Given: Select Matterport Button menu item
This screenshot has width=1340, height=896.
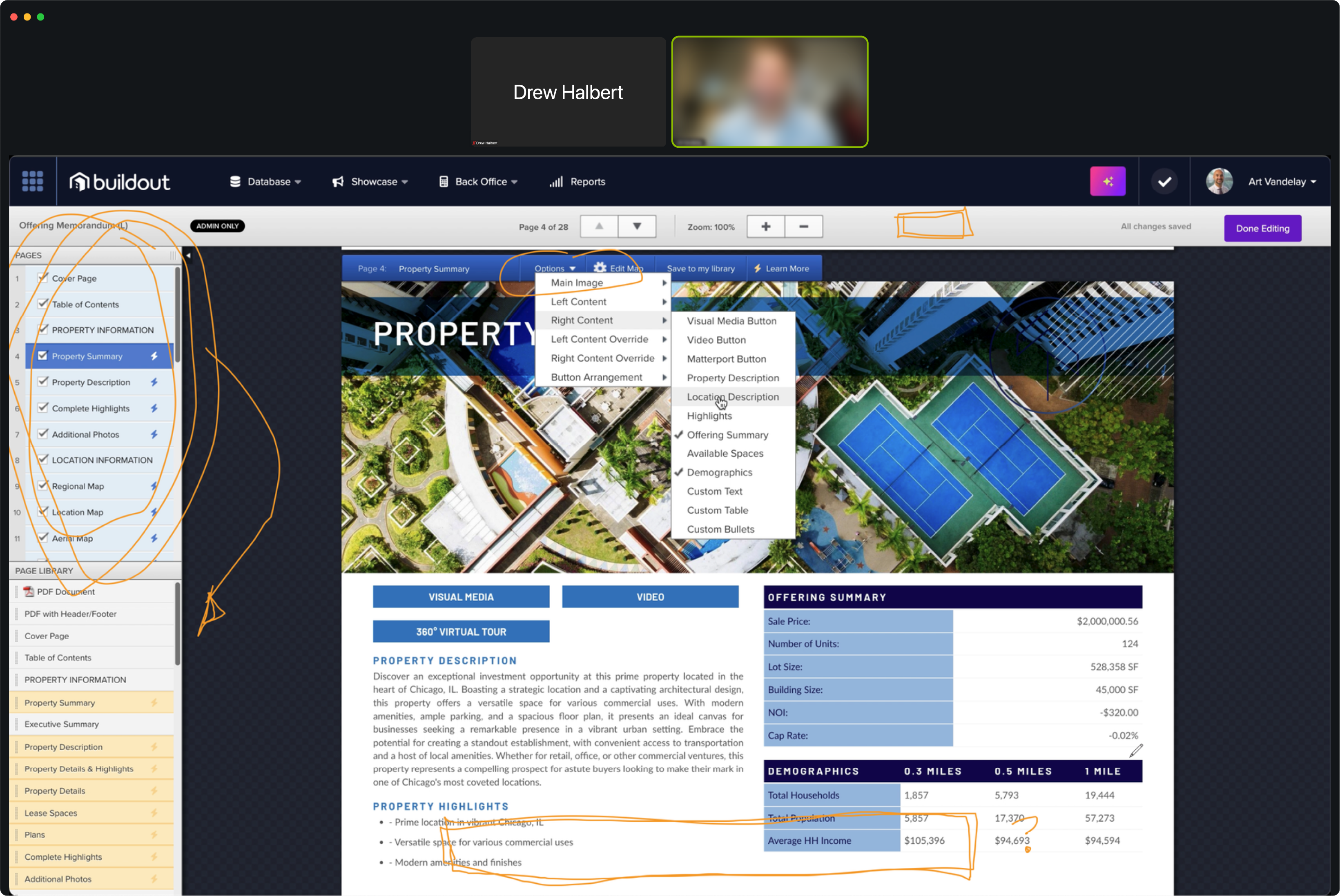Looking at the screenshot, I should [x=733, y=359].
